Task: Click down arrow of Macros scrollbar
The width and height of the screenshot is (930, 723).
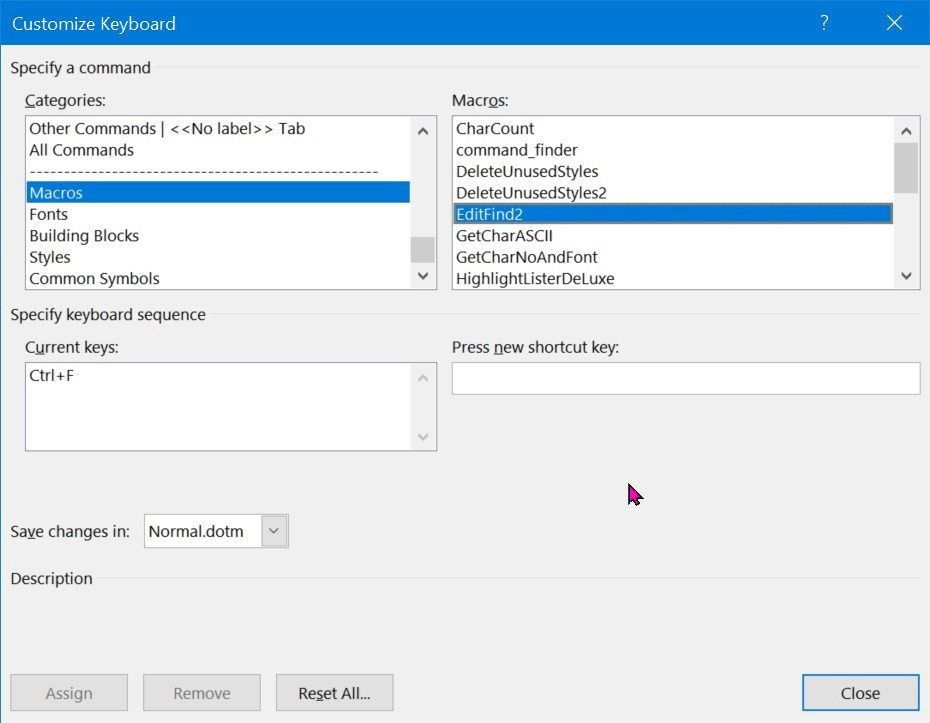Action: coord(906,276)
